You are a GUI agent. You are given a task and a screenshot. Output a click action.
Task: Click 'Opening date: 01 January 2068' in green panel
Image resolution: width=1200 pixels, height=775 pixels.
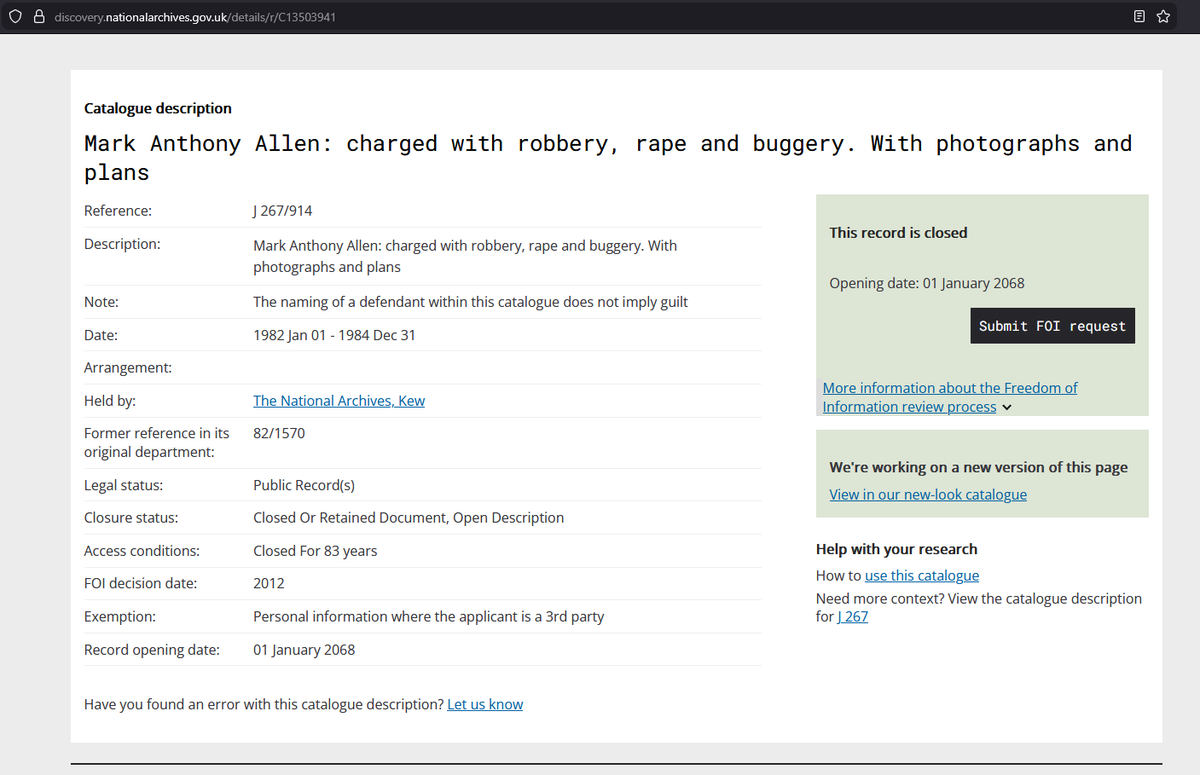(927, 283)
